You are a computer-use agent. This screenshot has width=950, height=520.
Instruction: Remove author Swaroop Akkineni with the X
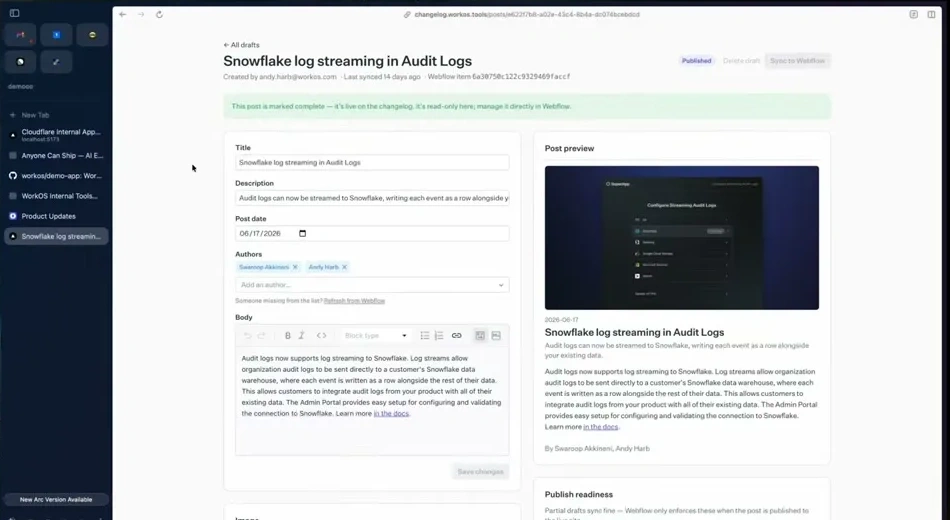coord(295,267)
